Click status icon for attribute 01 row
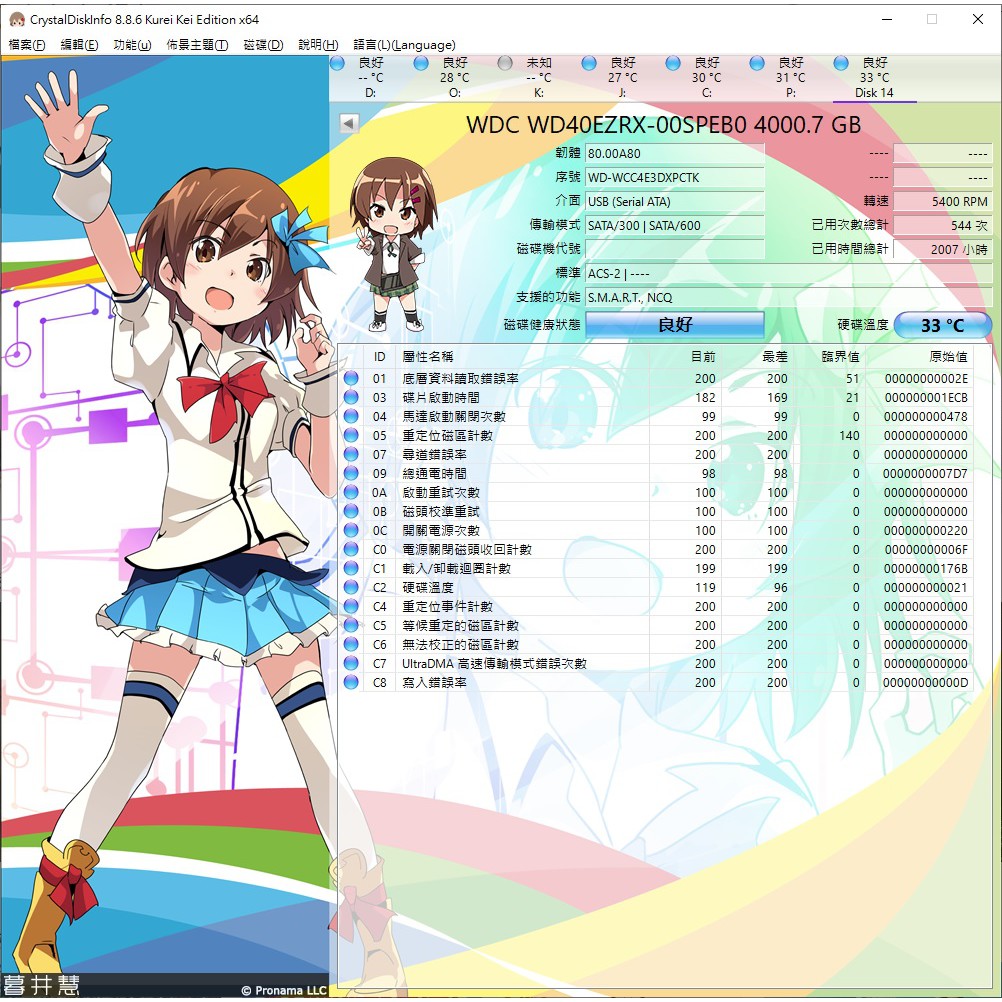The width and height of the screenshot is (1002, 1002). click(351, 379)
